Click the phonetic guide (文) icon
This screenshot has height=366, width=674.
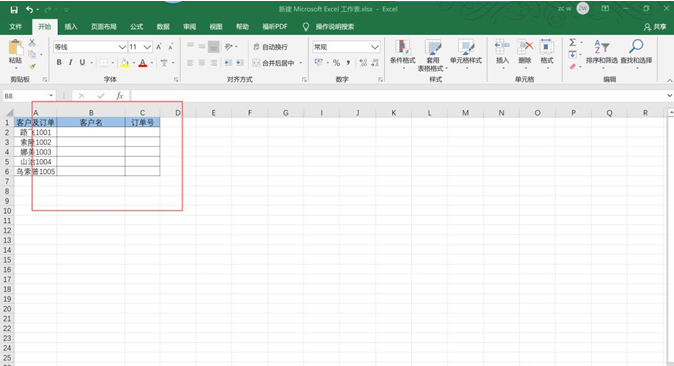pos(164,63)
